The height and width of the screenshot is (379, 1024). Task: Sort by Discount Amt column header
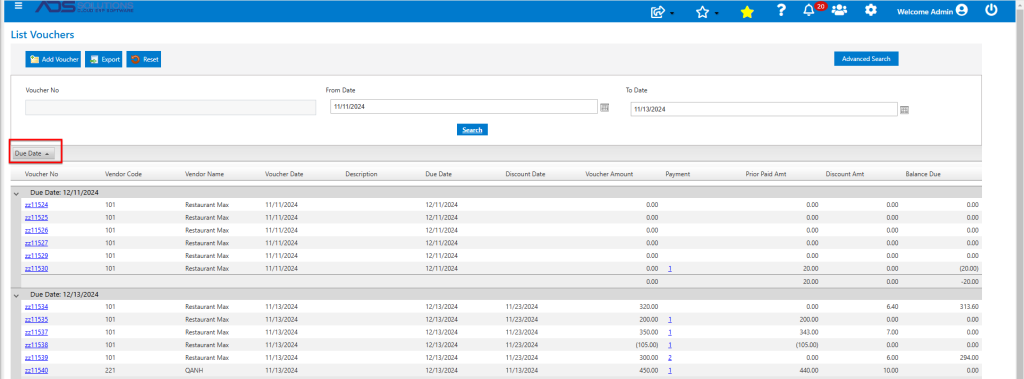pyautogui.click(x=844, y=174)
